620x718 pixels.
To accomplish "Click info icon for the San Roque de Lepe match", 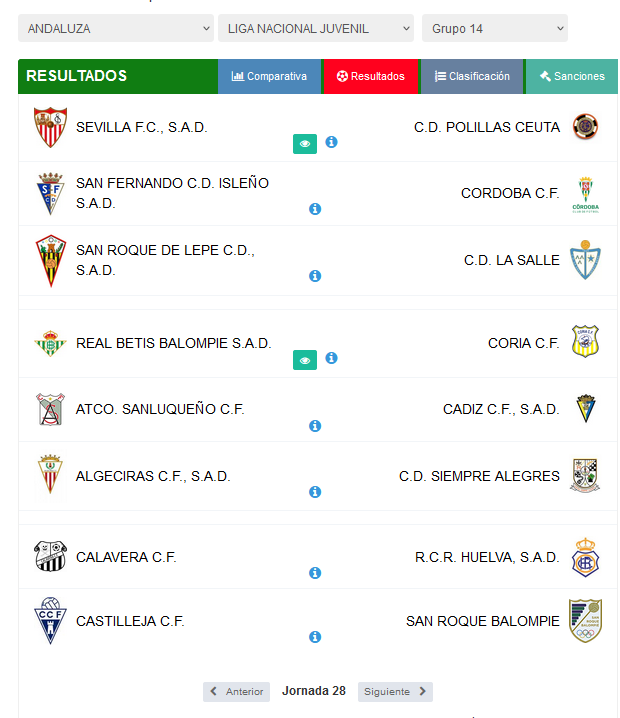I will (x=315, y=276).
